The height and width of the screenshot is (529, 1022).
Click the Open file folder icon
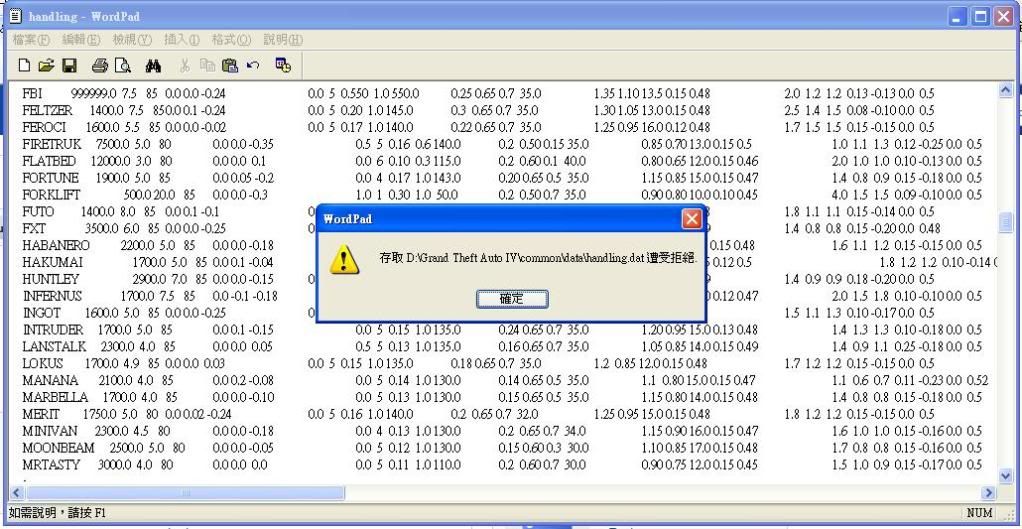point(47,64)
